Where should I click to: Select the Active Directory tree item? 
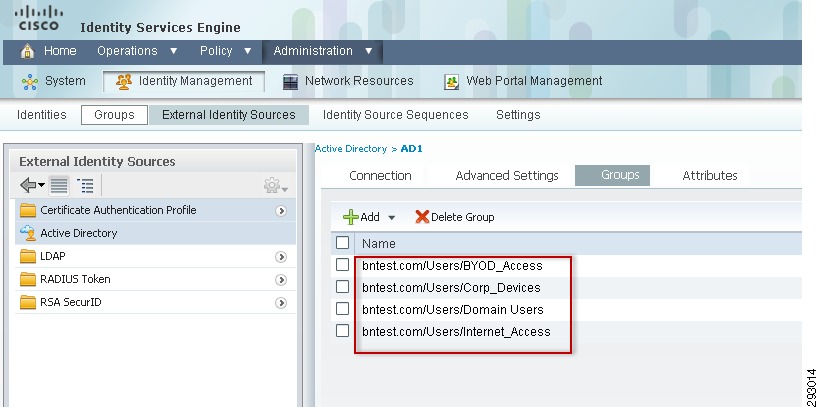pyautogui.click(x=79, y=233)
